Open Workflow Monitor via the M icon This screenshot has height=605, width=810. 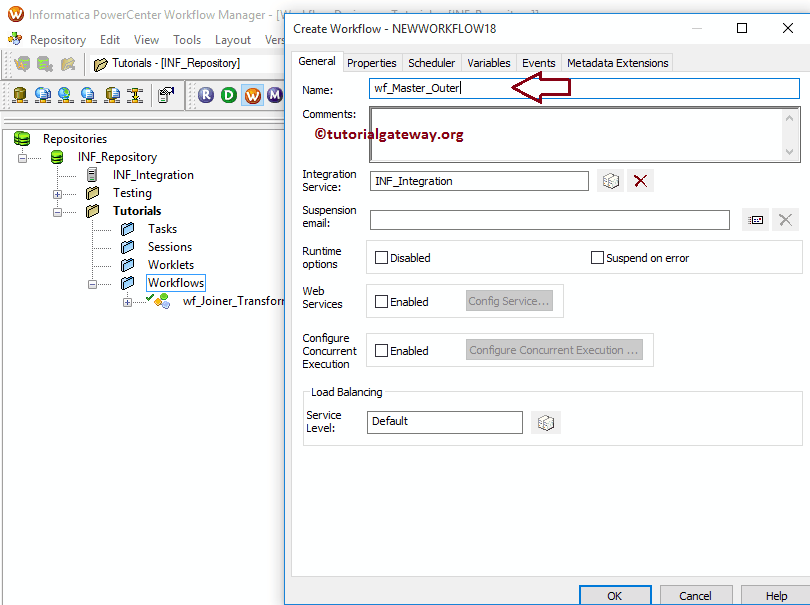click(274, 95)
